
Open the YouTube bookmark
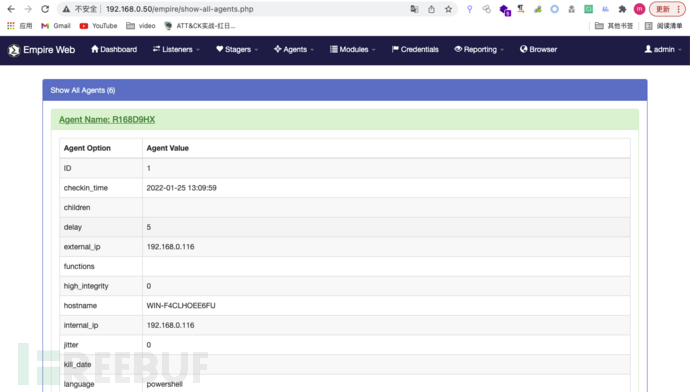click(x=99, y=26)
